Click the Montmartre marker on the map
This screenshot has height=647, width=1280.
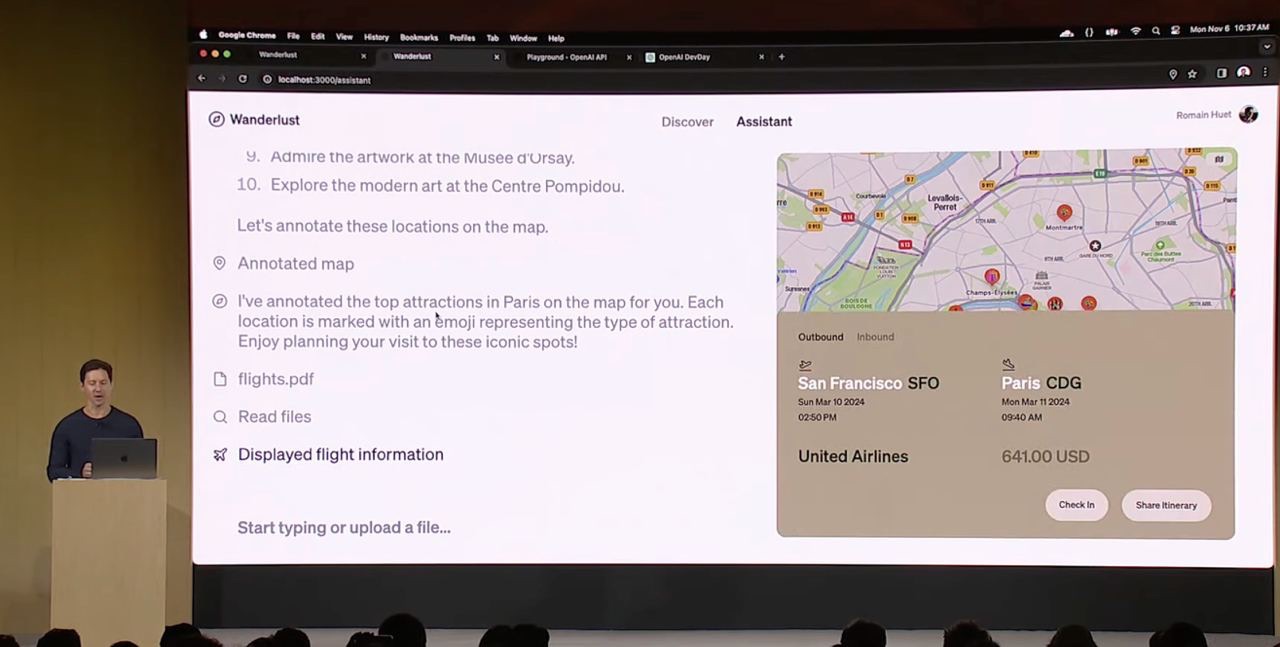click(x=1064, y=212)
